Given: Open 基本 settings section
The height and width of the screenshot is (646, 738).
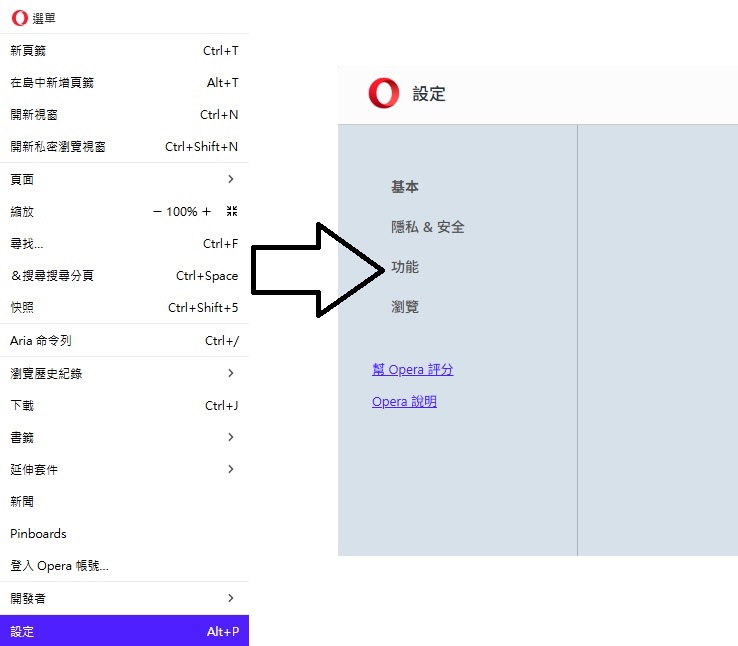Looking at the screenshot, I should click(405, 187).
